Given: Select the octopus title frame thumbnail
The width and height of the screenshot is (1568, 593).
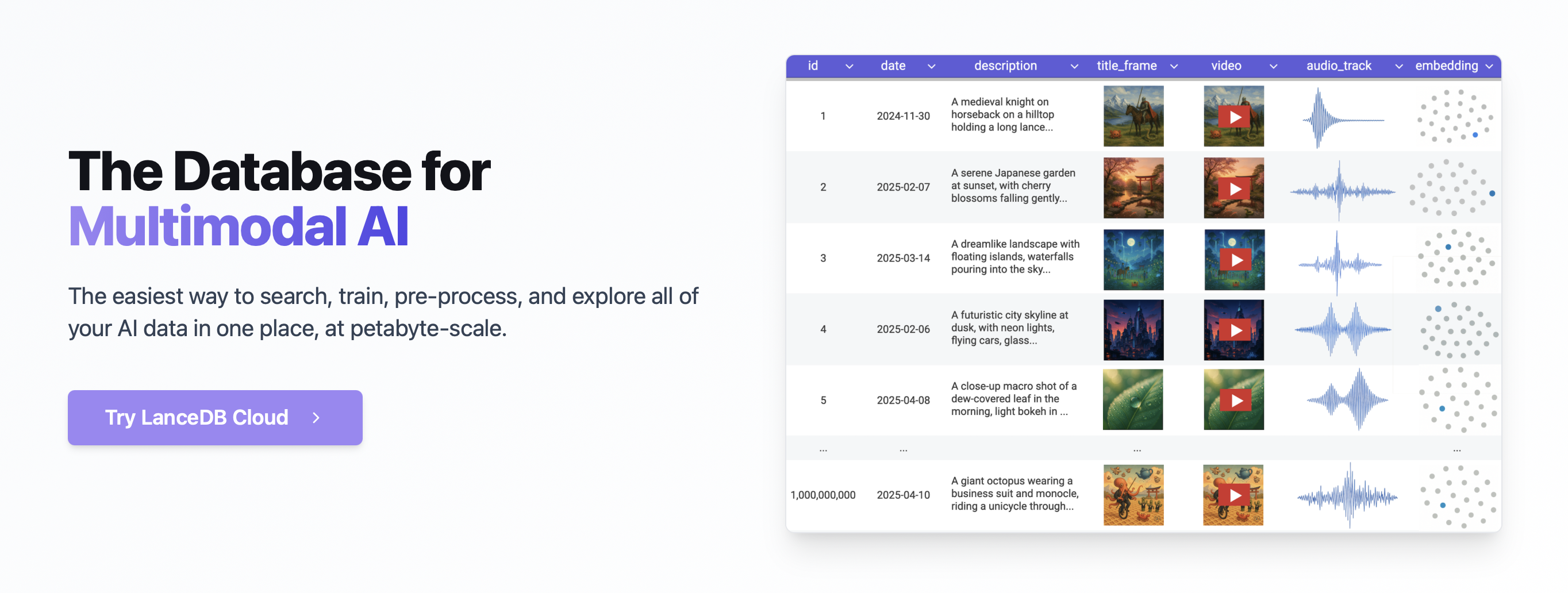Looking at the screenshot, I should click(1133, 495).
